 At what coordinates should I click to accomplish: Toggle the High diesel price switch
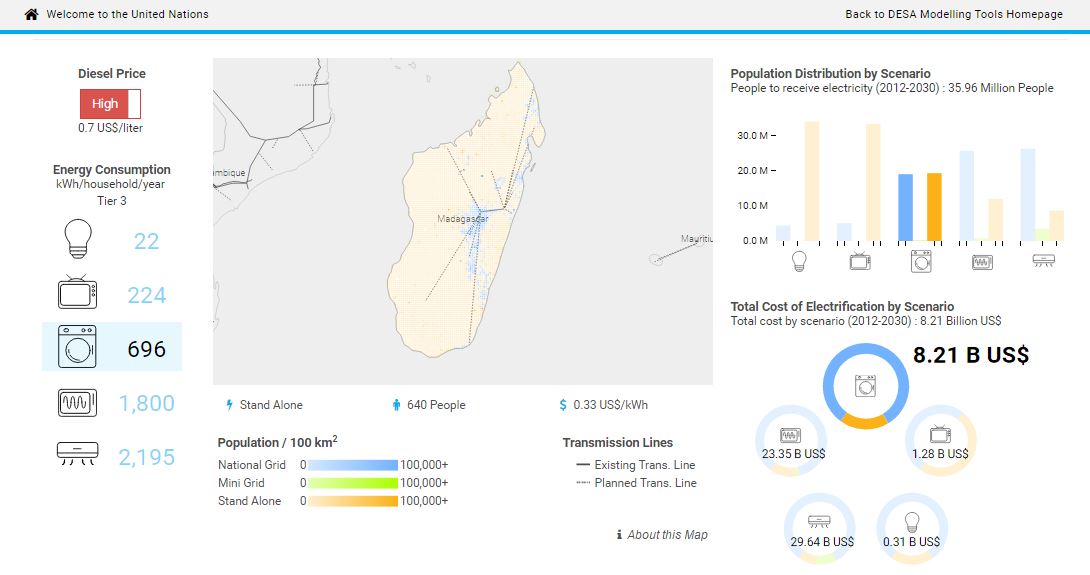click(x=111, y=104)
